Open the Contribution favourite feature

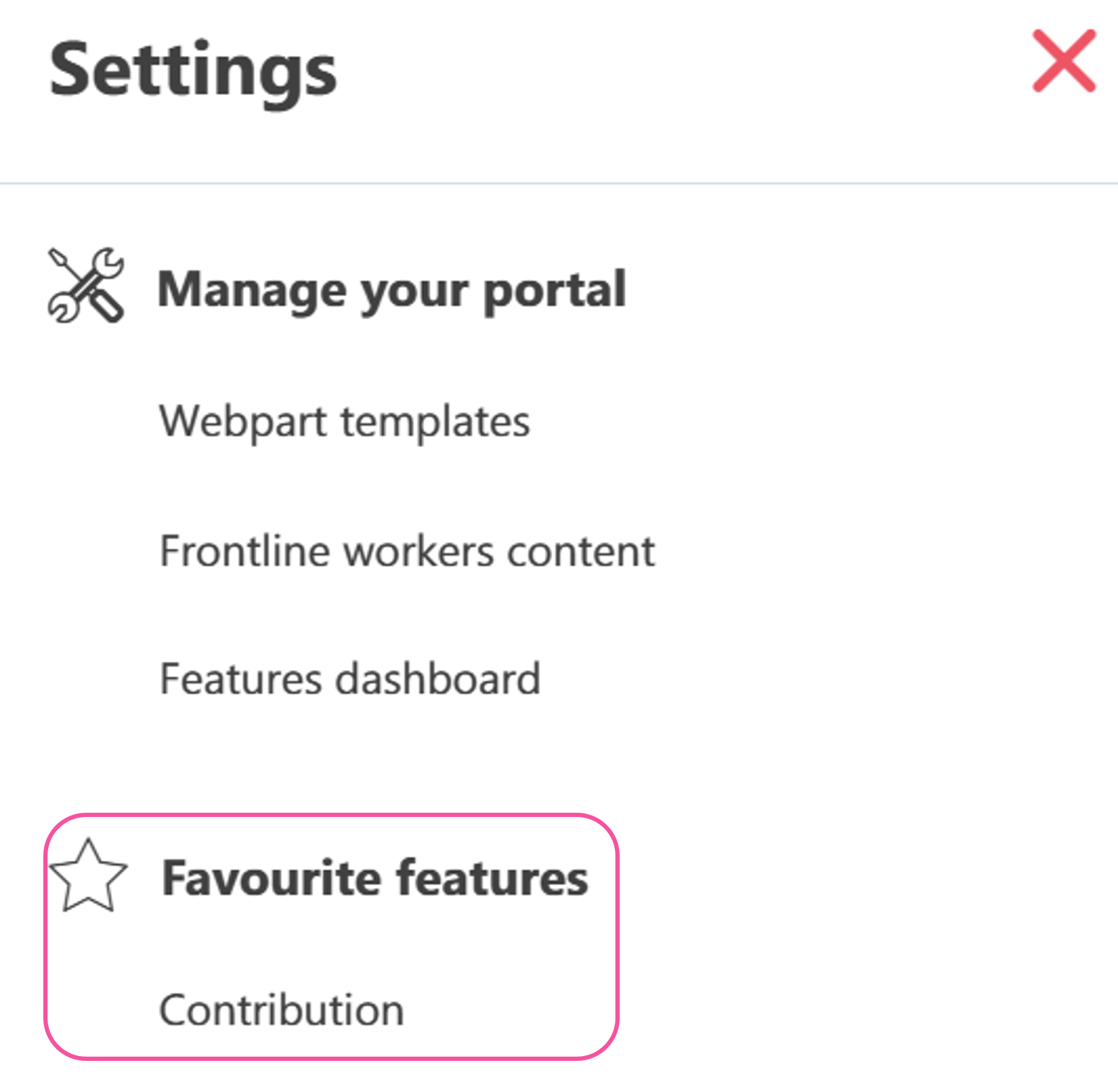[282, 1010]
